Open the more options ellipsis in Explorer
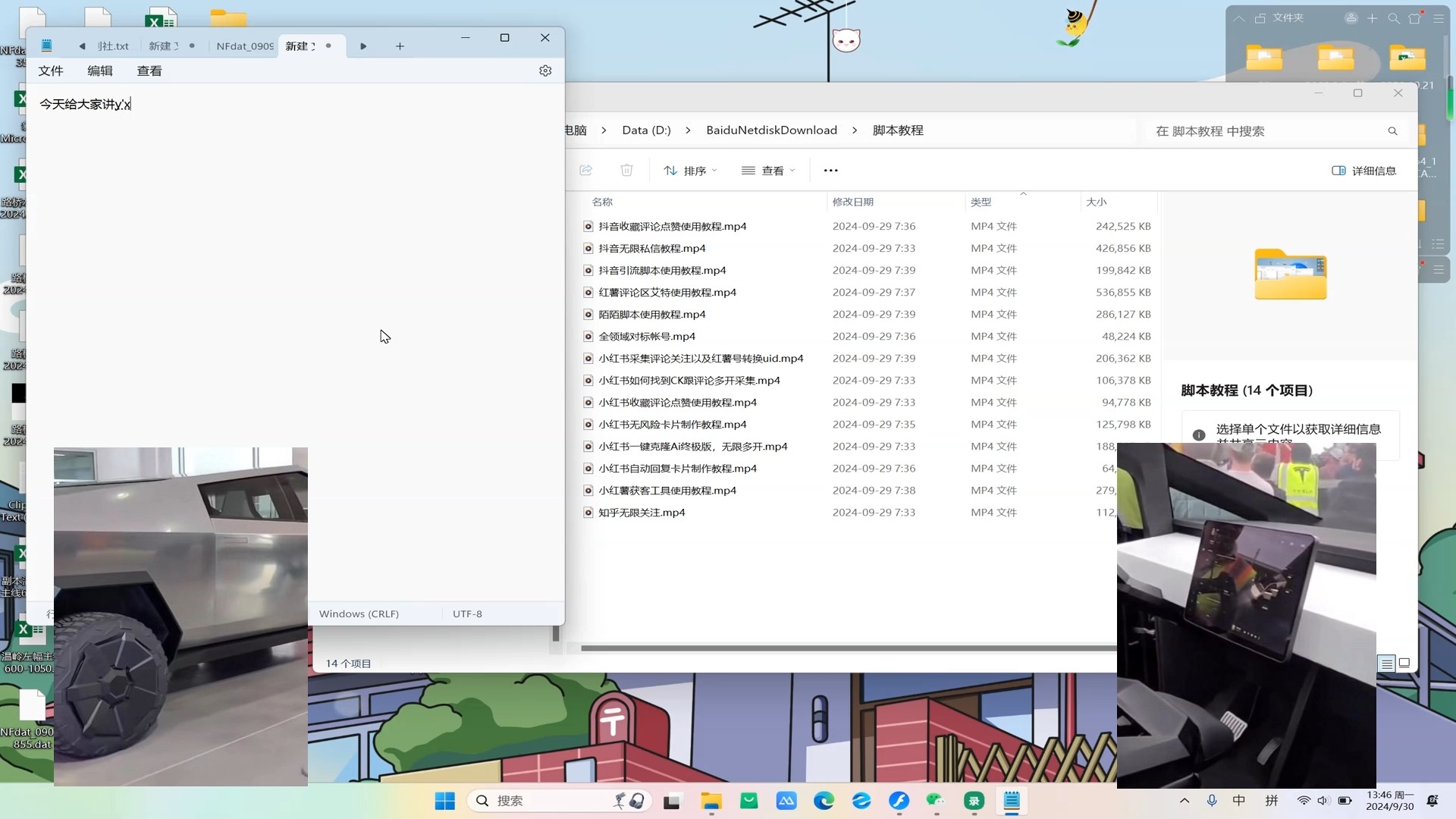 tap(830, 171)
